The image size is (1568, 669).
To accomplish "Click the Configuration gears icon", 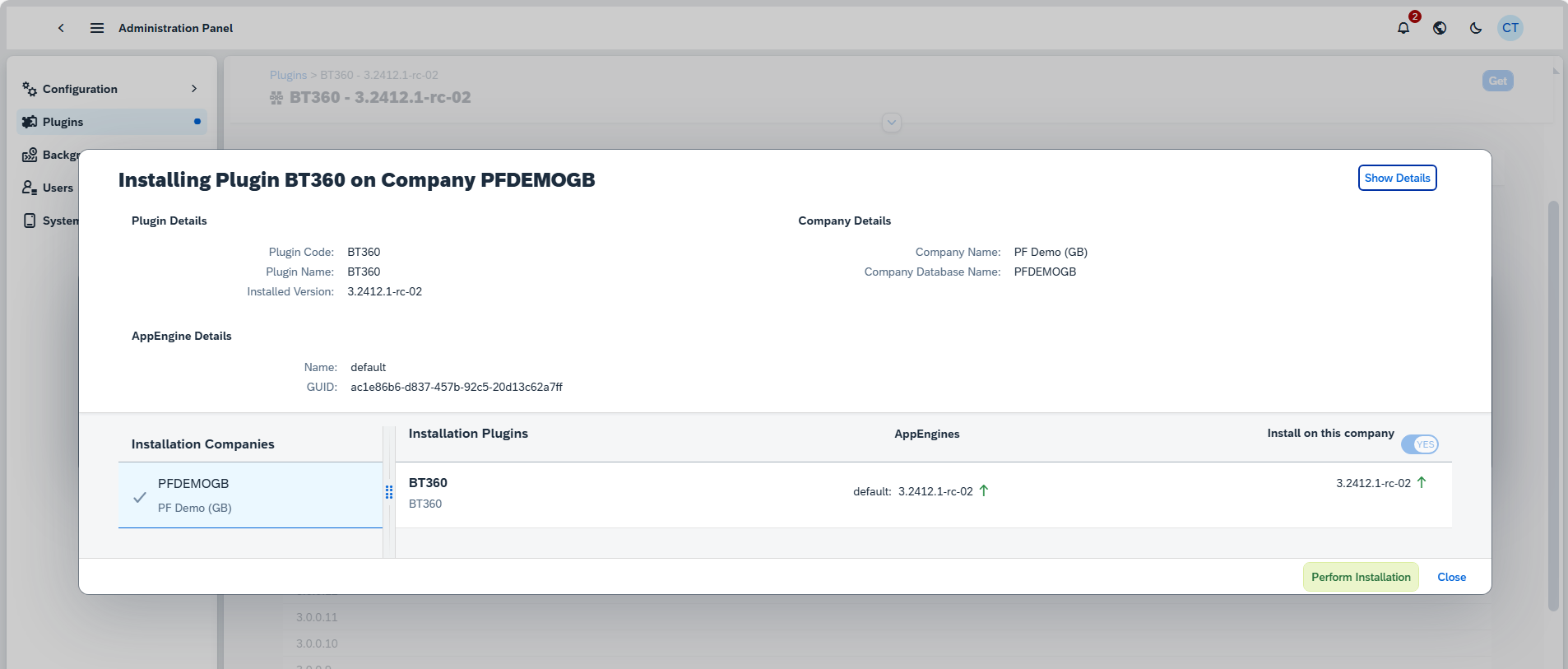I will tap(30, 89).
